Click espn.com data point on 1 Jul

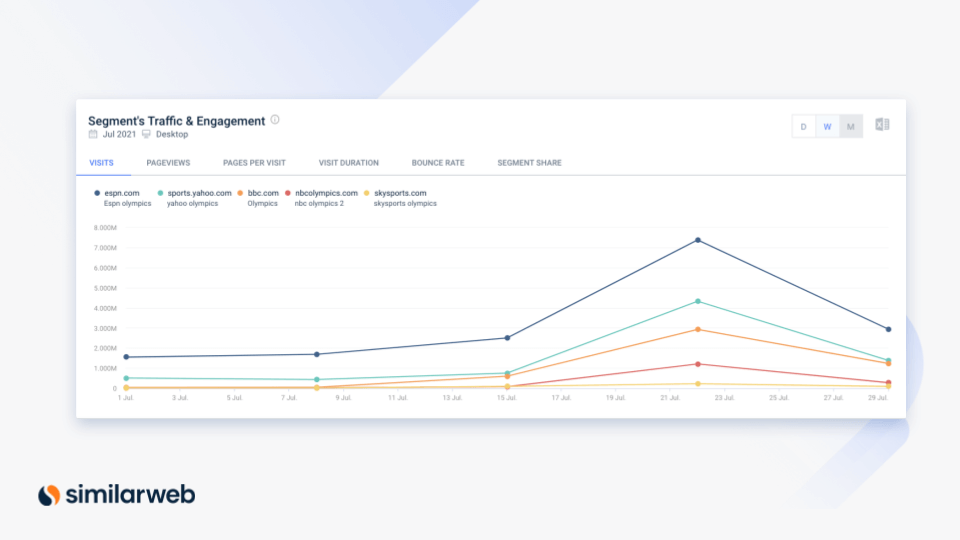coord(126,357)
